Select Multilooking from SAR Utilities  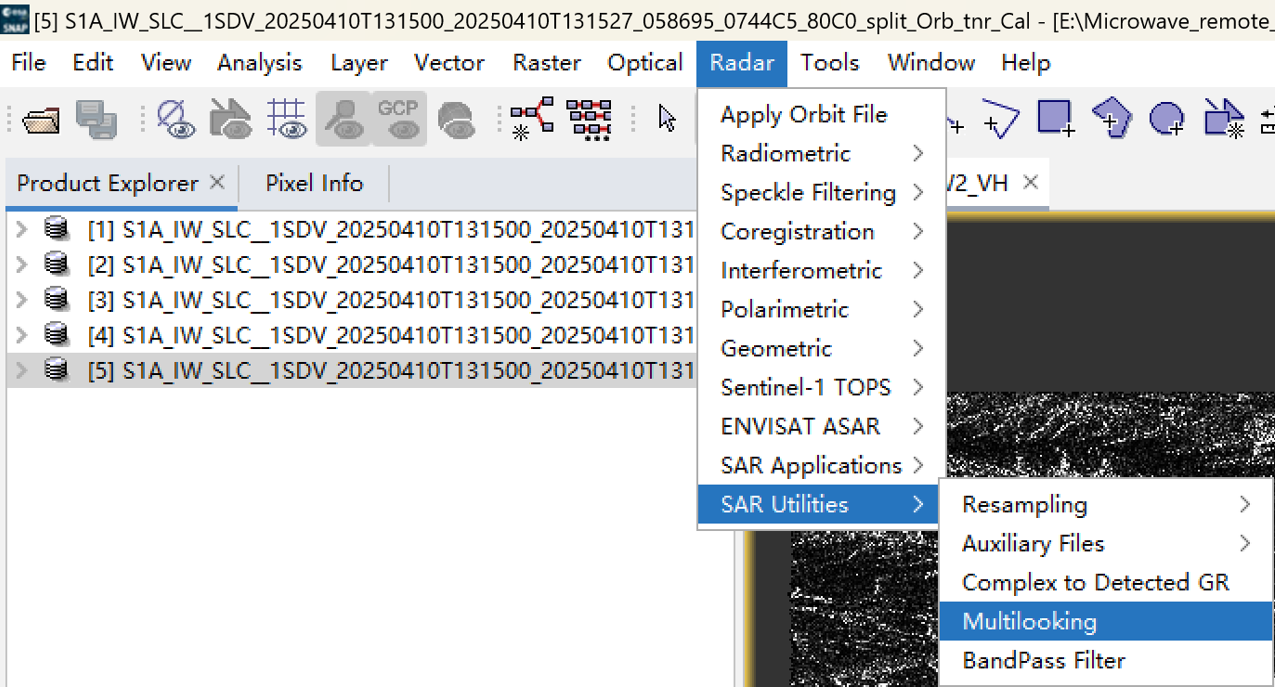[1106, 621]
